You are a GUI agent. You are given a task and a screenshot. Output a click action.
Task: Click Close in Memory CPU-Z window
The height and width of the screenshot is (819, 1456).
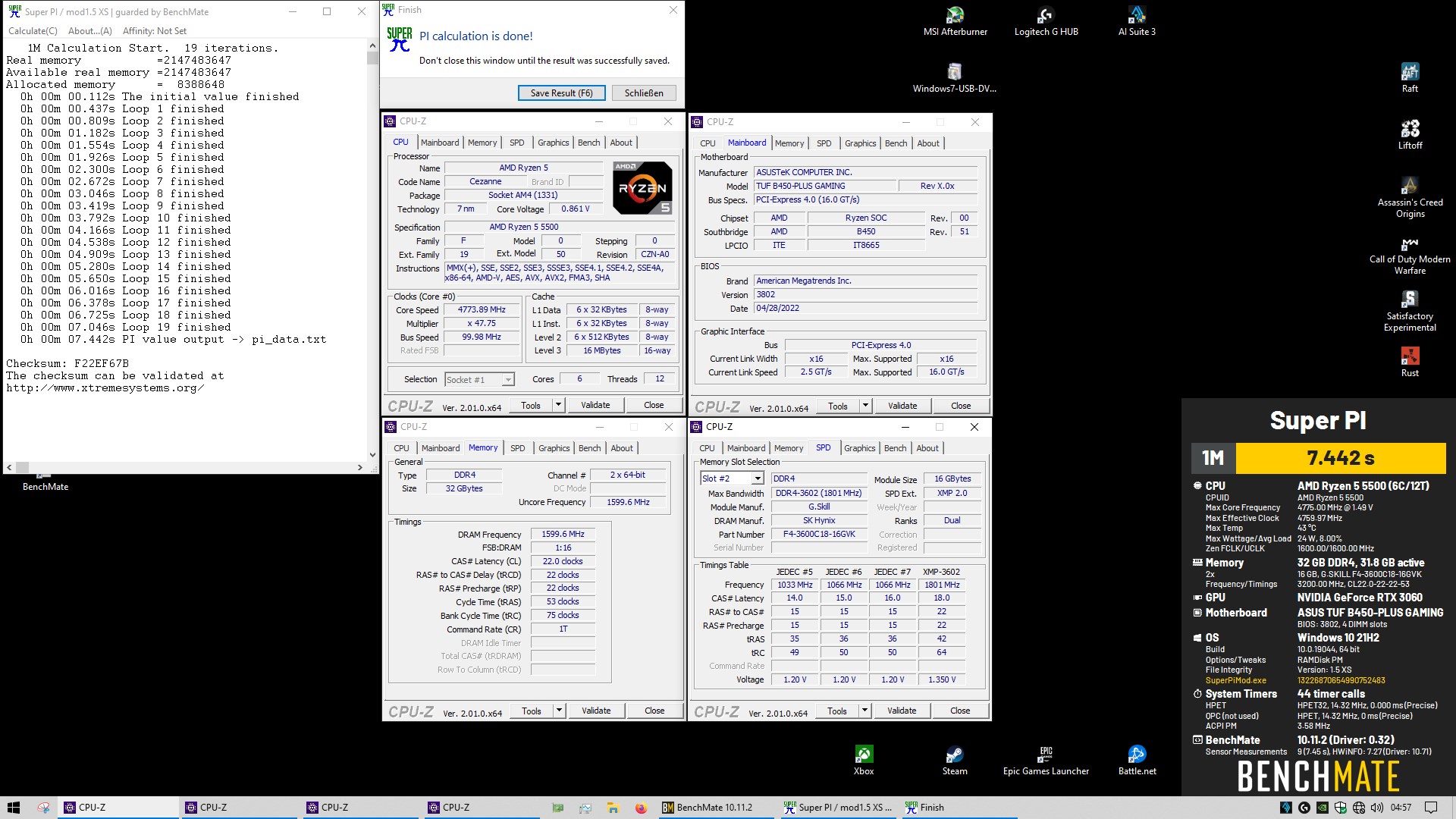[x=654, y=711]
